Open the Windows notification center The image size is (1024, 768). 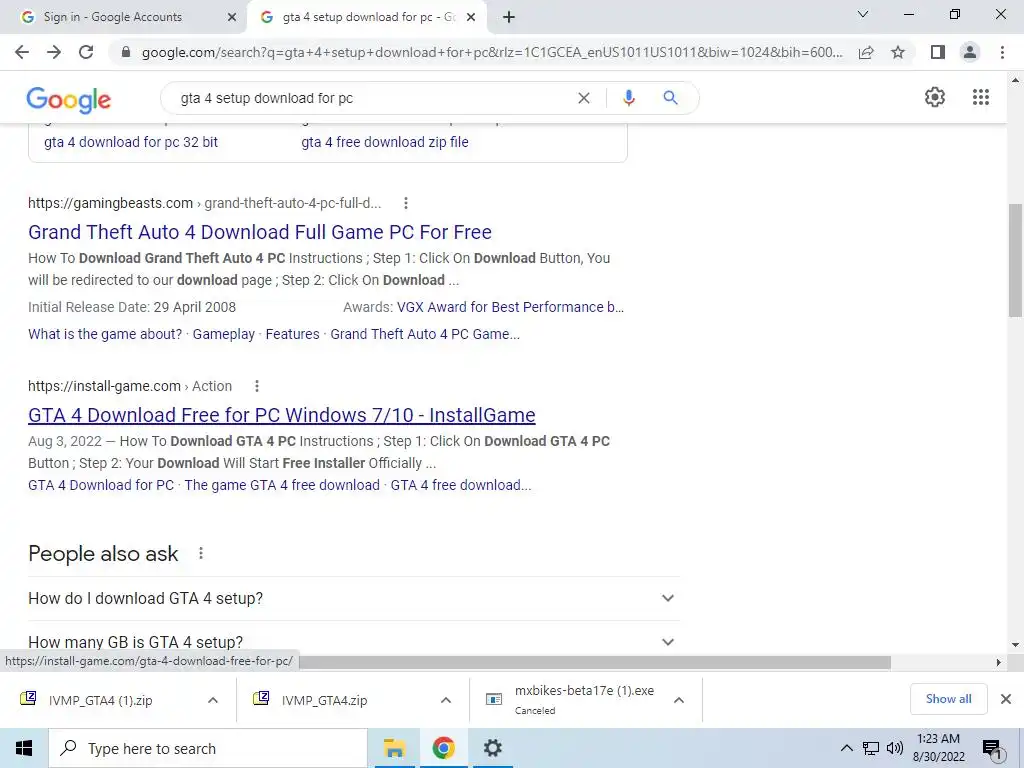coord(992,749)
